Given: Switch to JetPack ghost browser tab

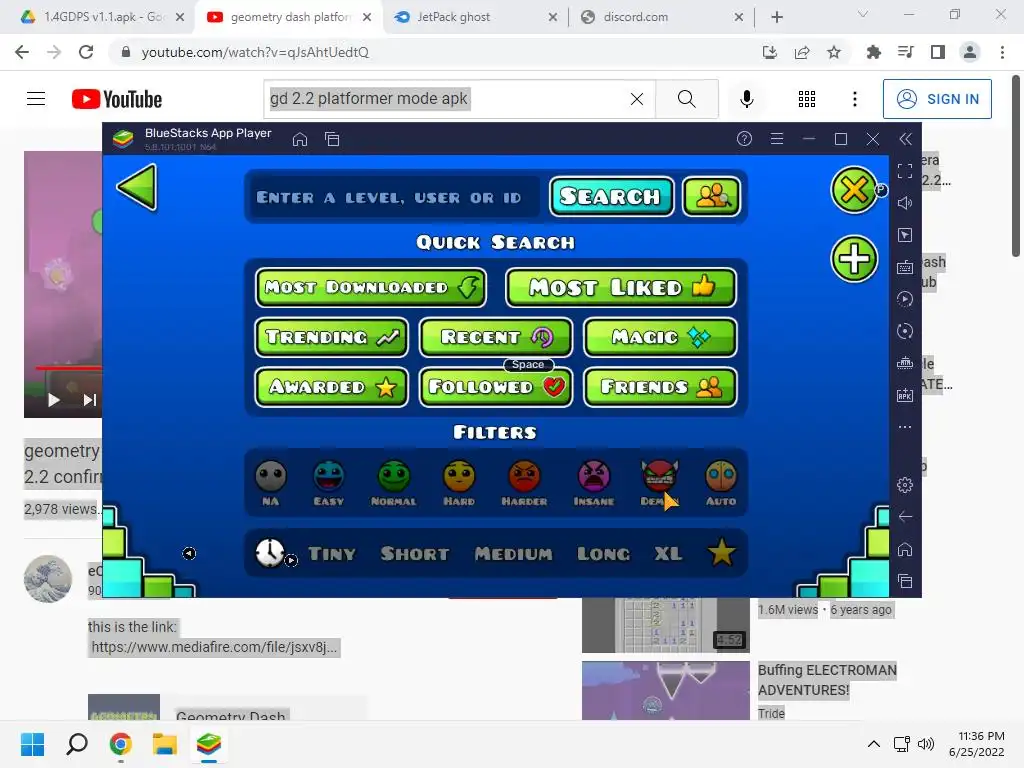Looking at the screenshot, I should (477, 17).
